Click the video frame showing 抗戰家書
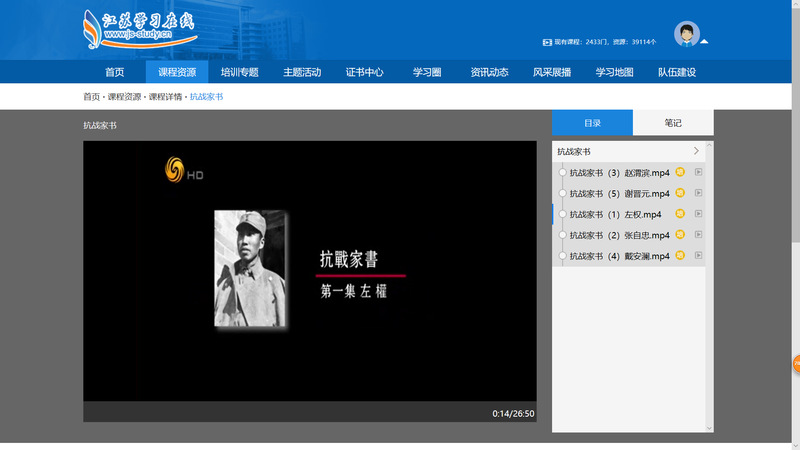The height and width of the screenshot is (450, 800). [x=309, y=271]
